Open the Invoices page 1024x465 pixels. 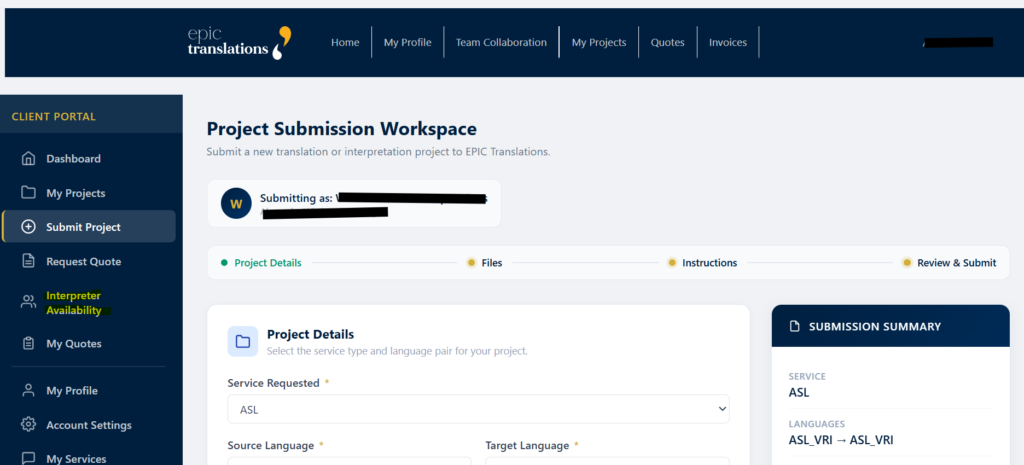728,42
